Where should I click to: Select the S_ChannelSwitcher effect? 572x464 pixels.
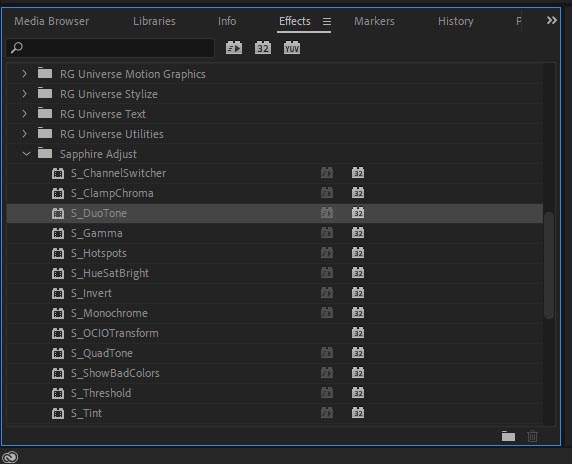point(119,173)
